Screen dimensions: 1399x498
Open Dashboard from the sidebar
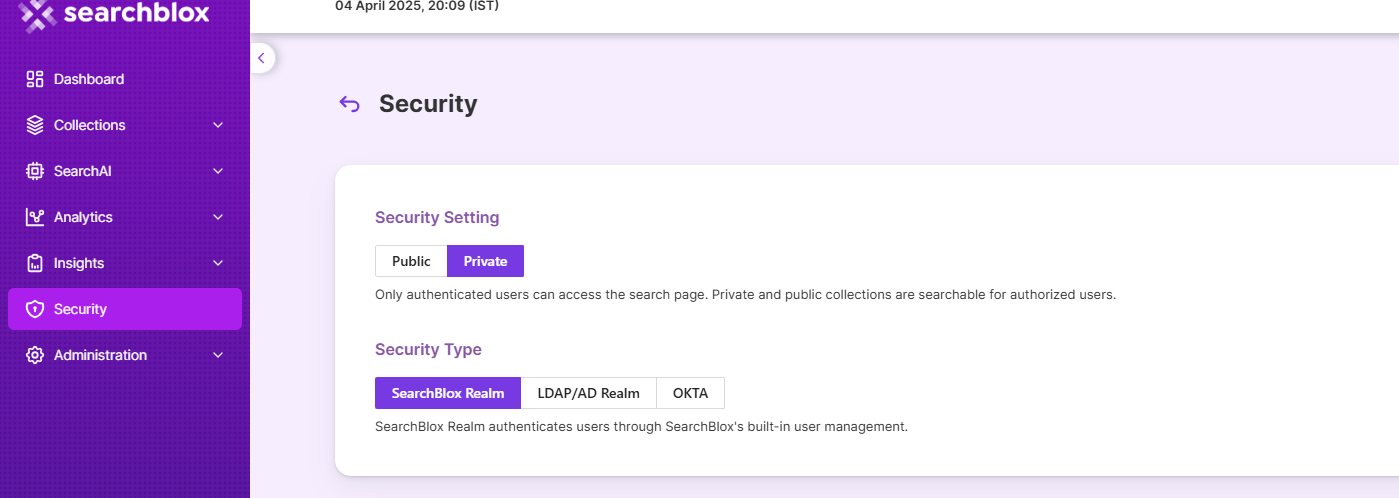[x=125, y=79]
